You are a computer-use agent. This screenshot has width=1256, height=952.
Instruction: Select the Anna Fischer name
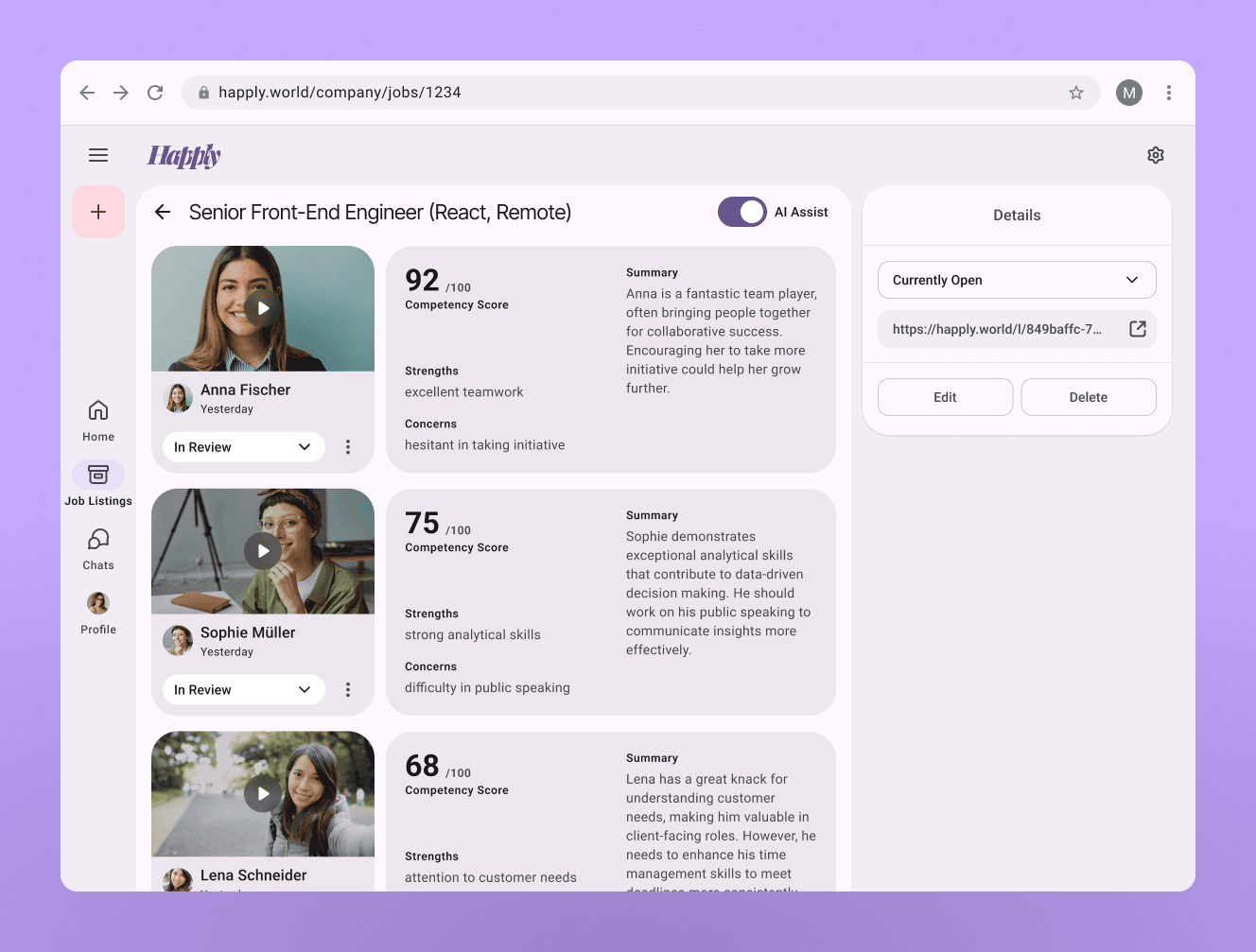(x=245, y=389)
